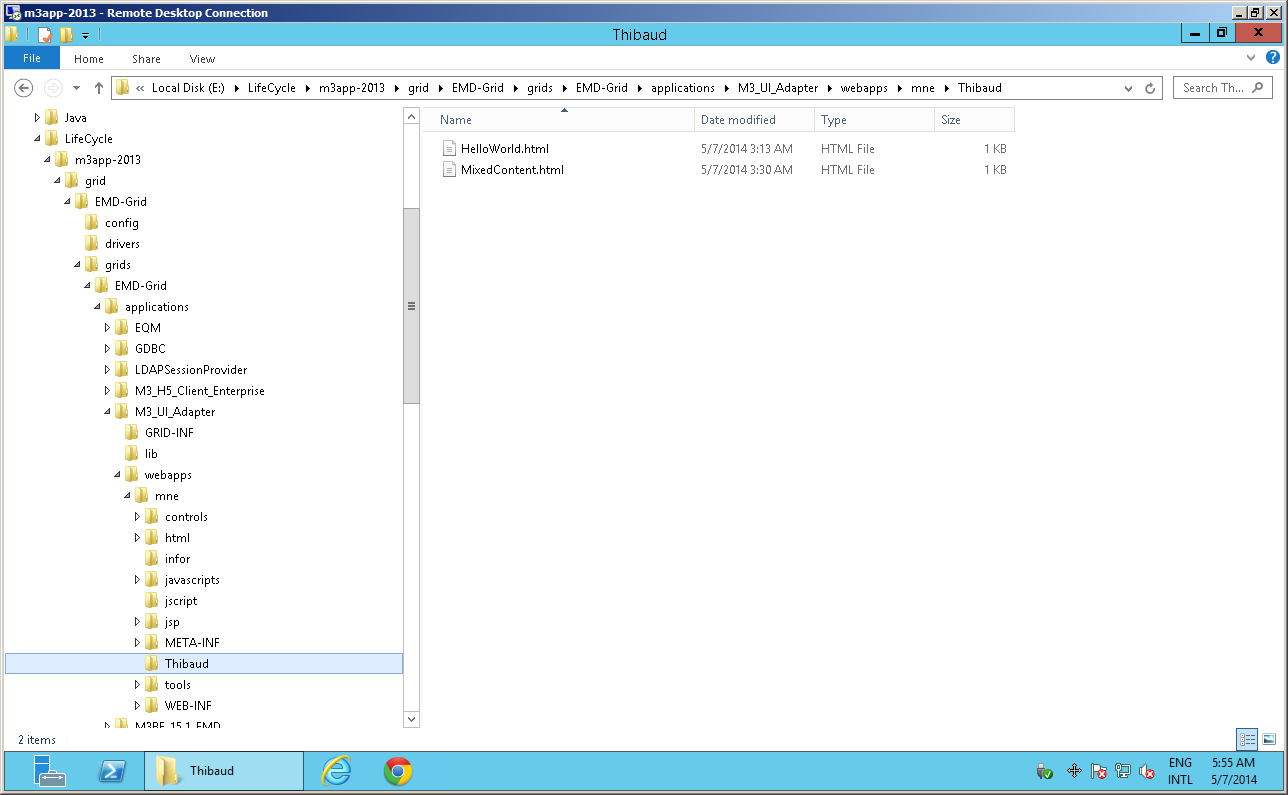Open the File menu
This screenshot has height=795, width=1288.
[32, 59]
